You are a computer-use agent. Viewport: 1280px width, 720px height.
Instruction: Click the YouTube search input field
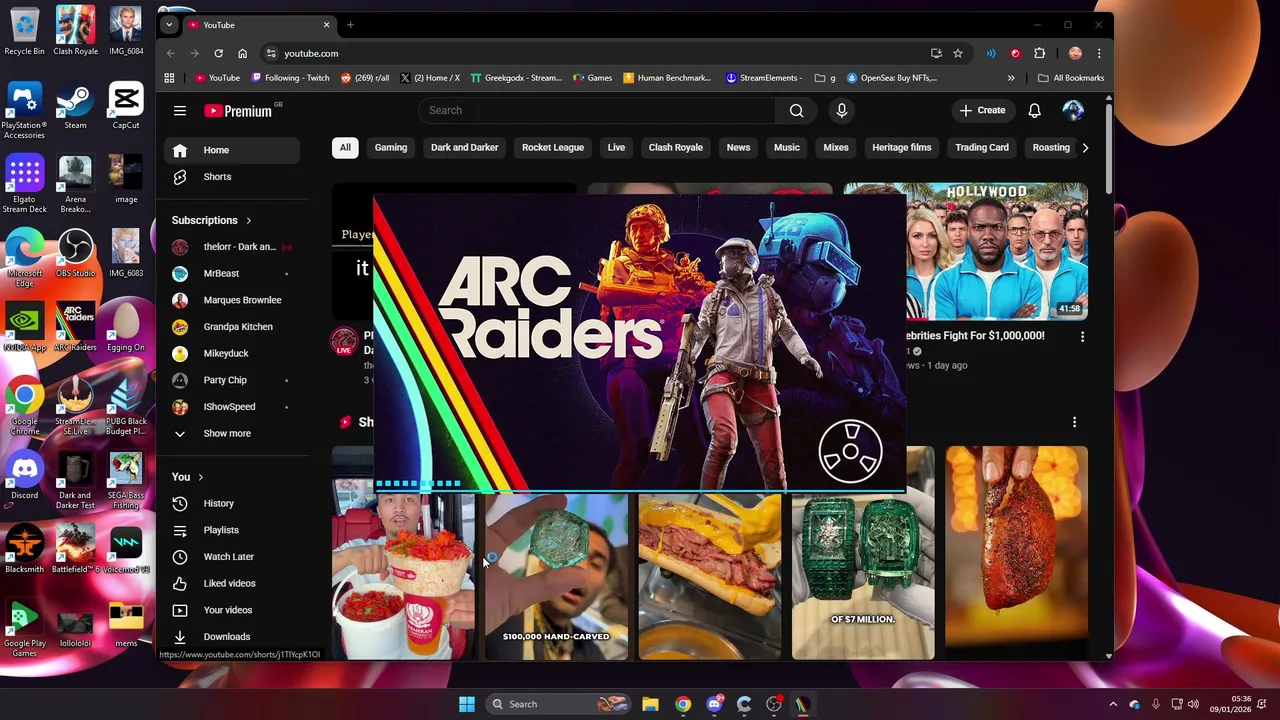(597, 111)
